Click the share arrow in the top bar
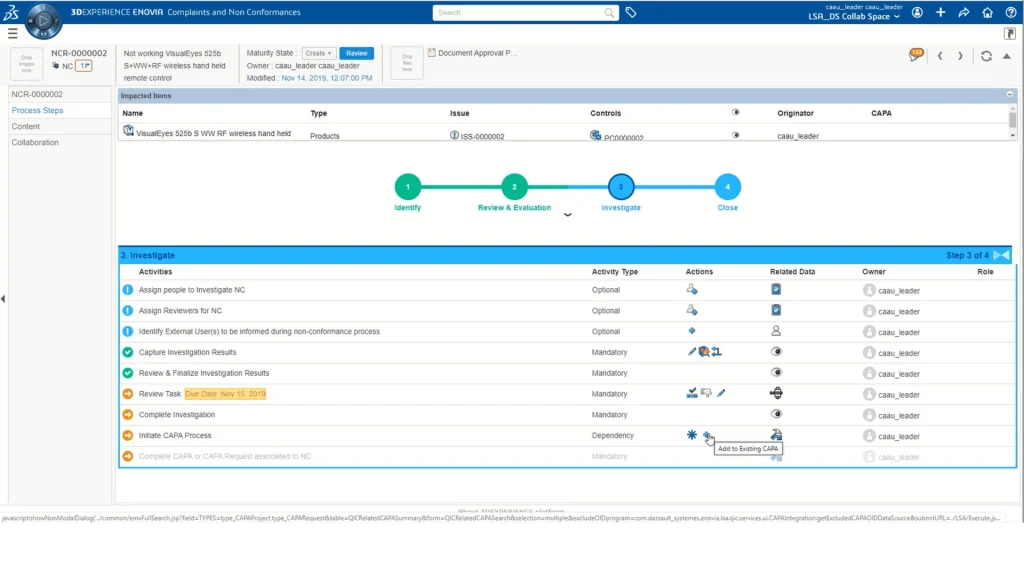This screenshot has height=576, width=1024. pyautogui.click(x=964, y=13)
